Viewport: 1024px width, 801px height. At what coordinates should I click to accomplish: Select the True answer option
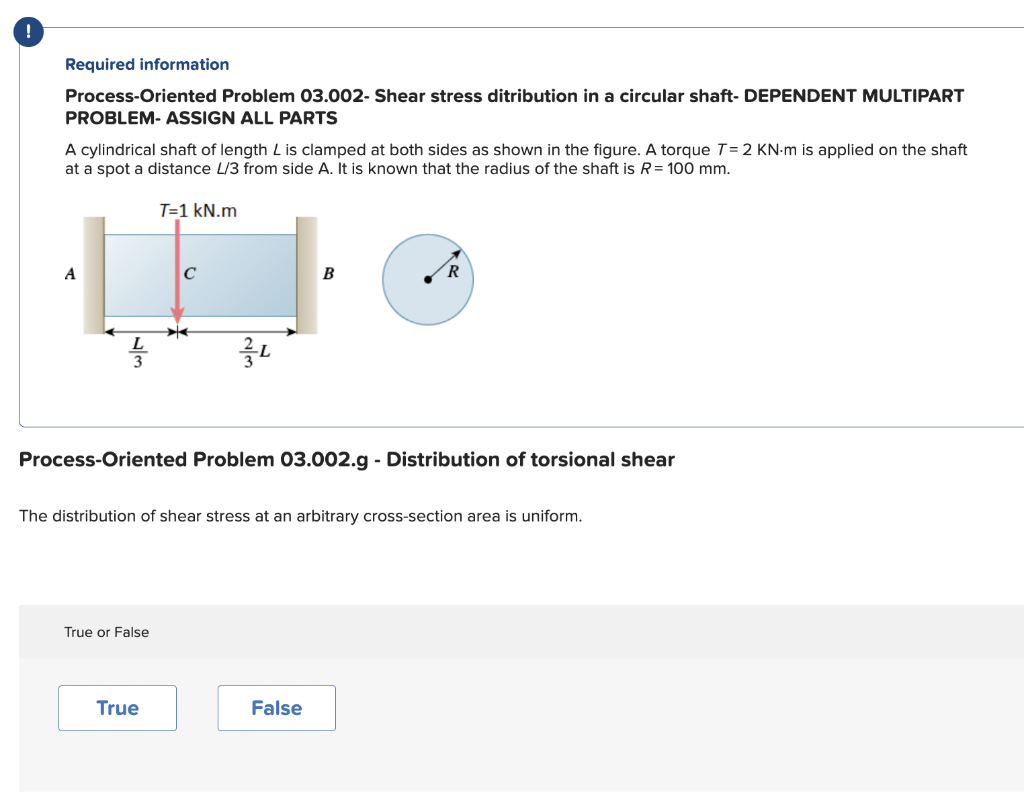tap(117, 707)
